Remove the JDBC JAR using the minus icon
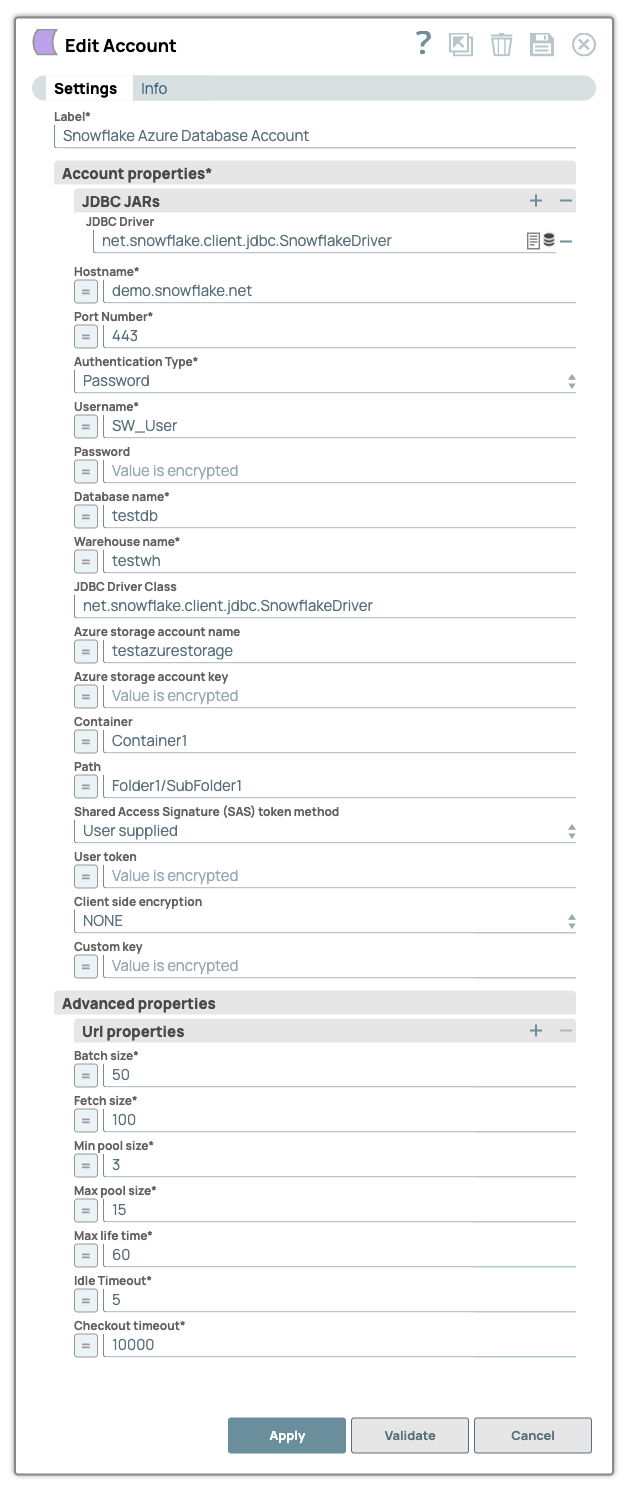 pos(565,200)
